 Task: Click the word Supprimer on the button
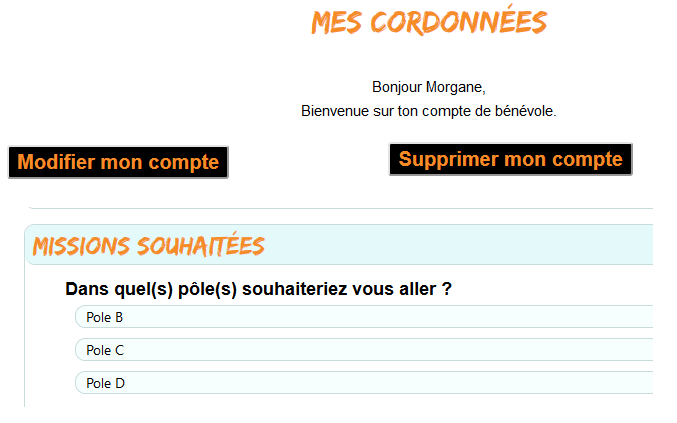pos(446,159)
